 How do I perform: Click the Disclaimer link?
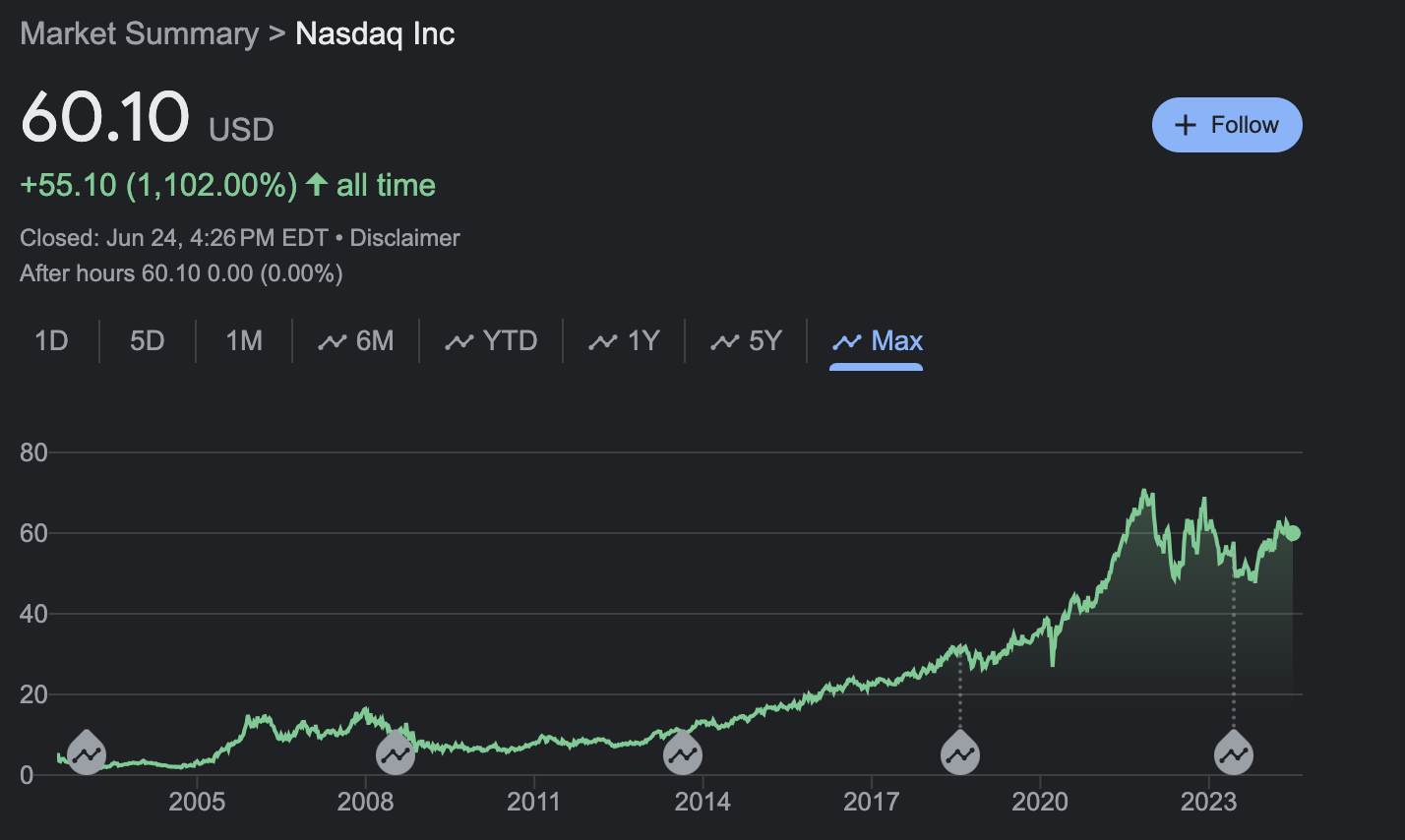404,237
